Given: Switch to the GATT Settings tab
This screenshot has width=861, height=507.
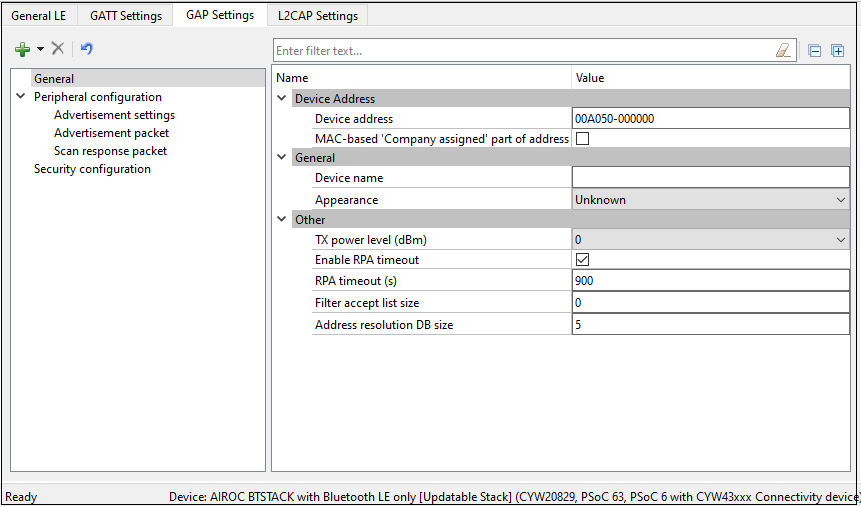Looking at the screenshot, I should [x=126, y=16].
